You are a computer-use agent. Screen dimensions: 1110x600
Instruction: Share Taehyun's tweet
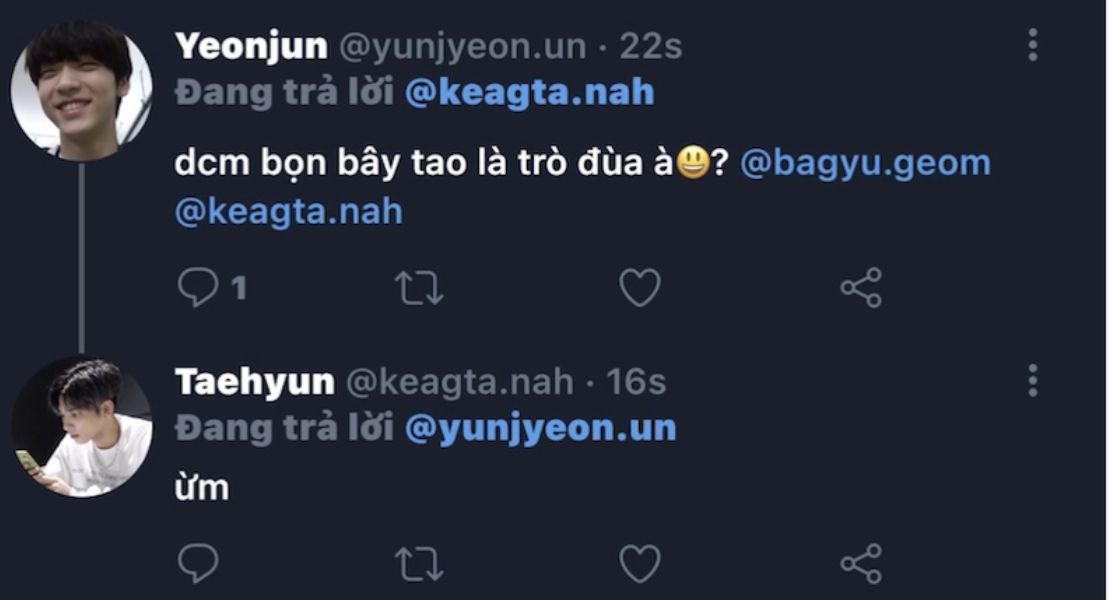(x=861, y=564)
